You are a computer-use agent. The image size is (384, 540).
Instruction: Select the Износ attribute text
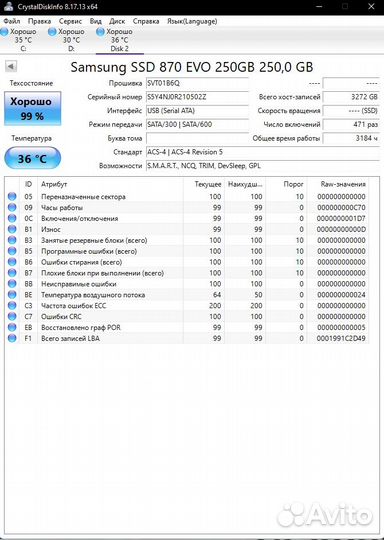click(x=51, y=229)
